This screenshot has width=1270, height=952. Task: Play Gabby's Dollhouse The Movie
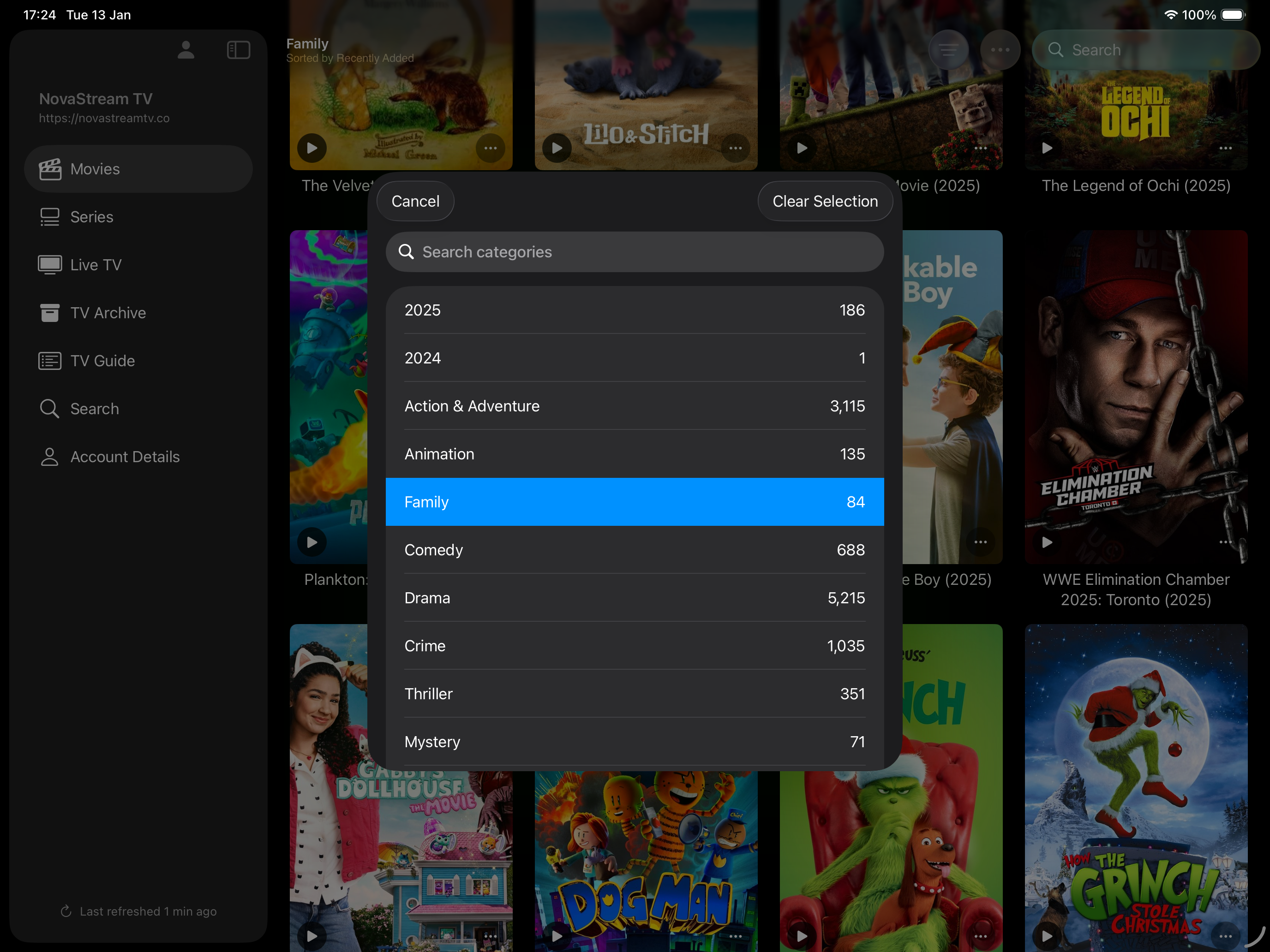tap(312, 936)
